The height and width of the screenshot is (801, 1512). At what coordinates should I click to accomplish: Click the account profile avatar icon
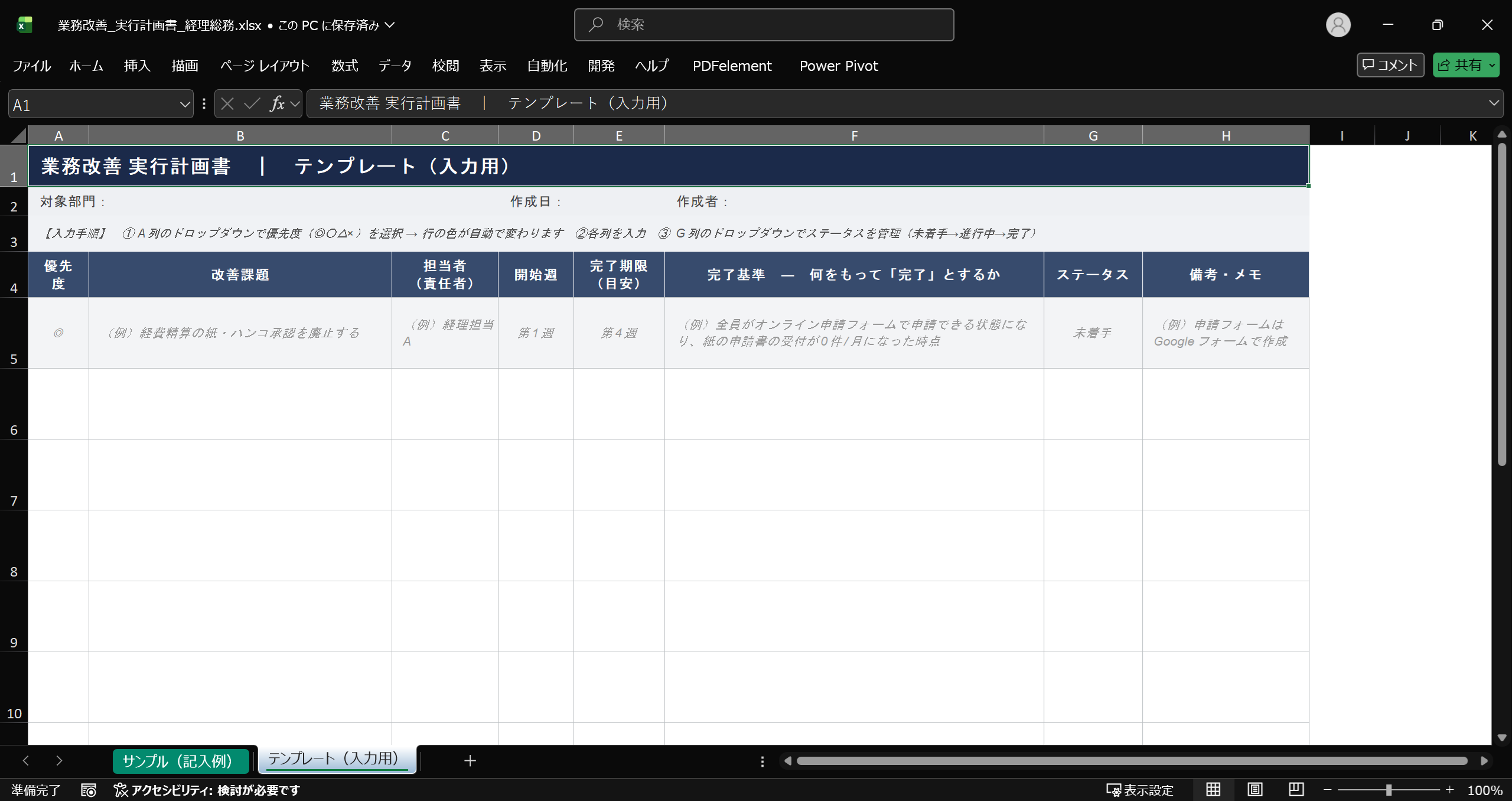(x=1338, y=25)
